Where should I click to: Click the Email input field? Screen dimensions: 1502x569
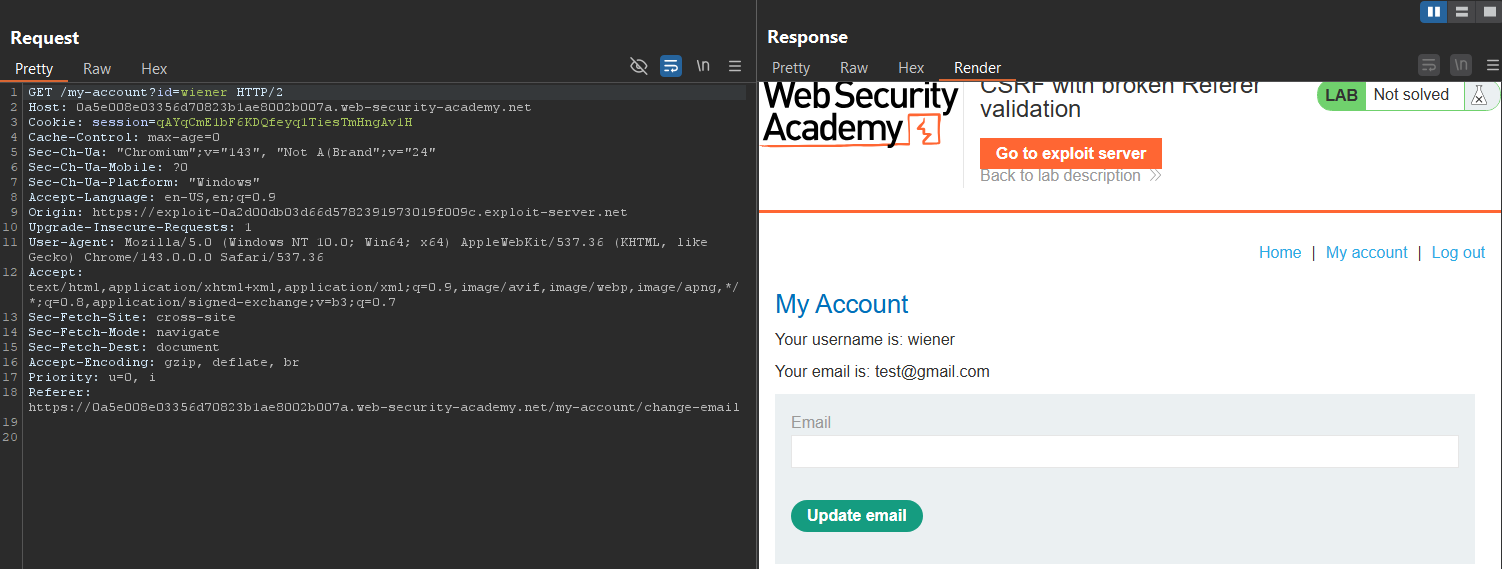[x=1125, y=451]
